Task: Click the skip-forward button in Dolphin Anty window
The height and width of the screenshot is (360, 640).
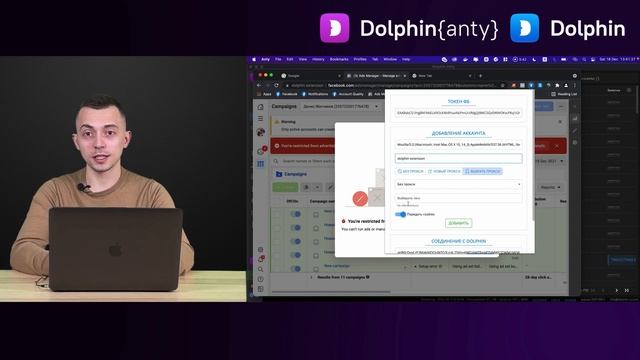Action: (x=627, y=290)
